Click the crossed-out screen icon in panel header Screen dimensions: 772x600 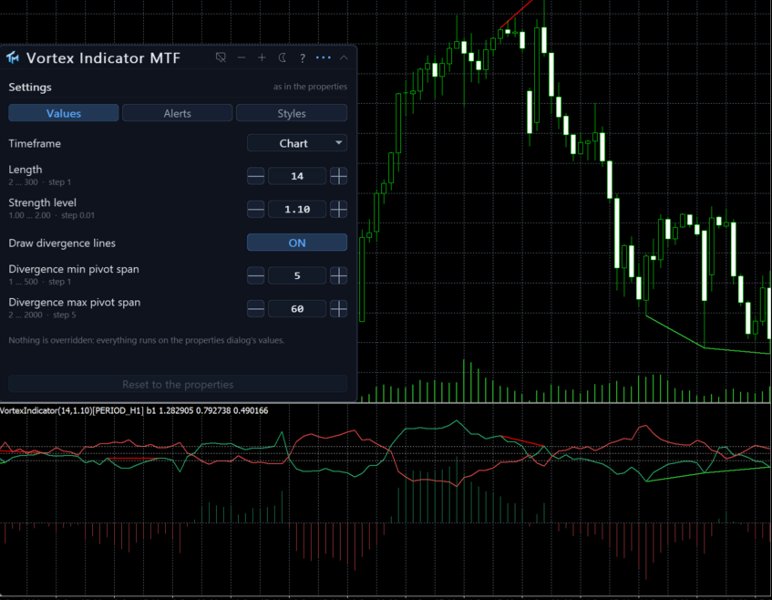click(221, 58)
